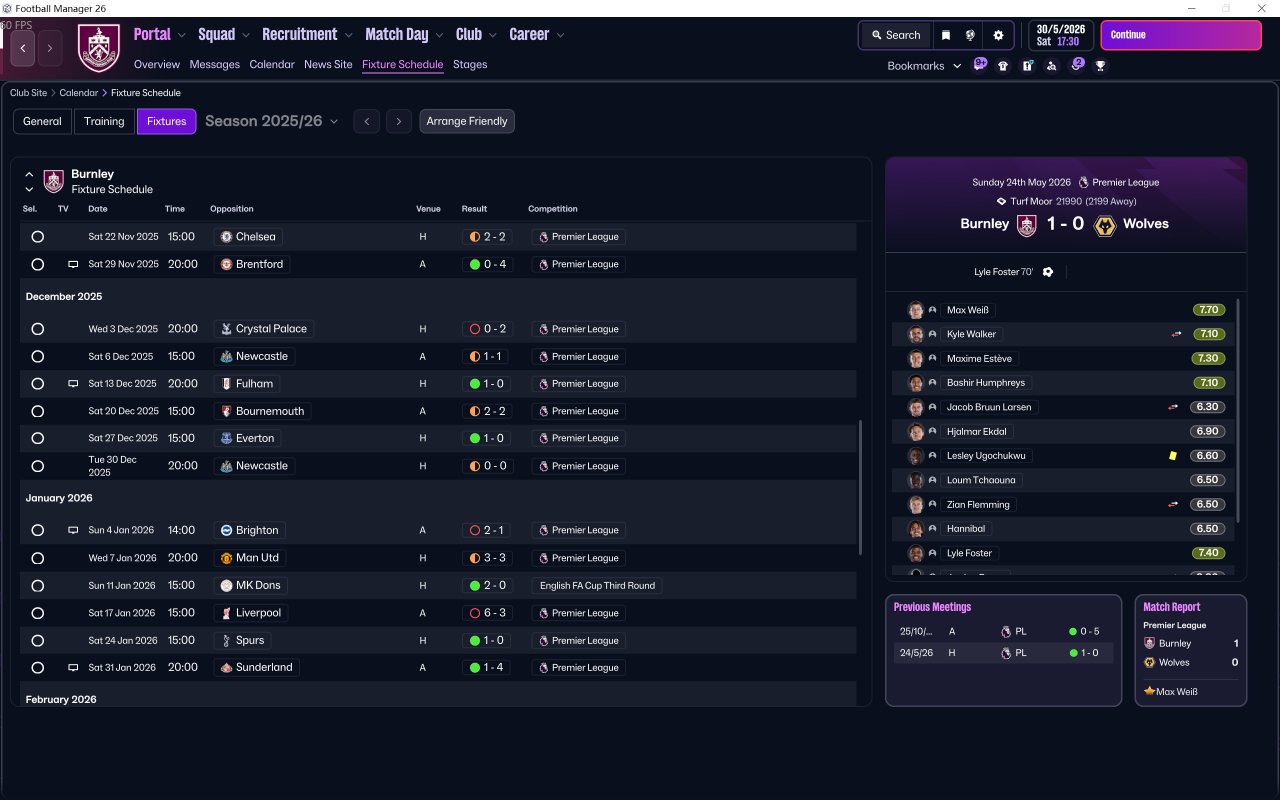
Task: Go back using the left arrow navigation button
Action: (23, 48)
